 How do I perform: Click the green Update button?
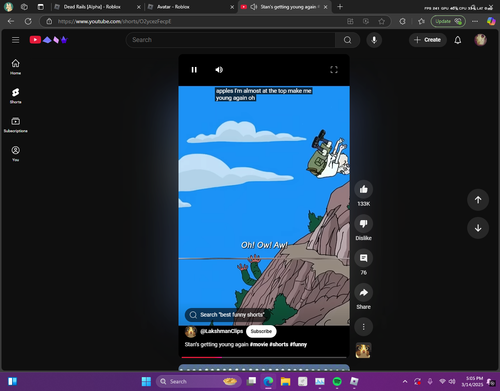(448, 21)
